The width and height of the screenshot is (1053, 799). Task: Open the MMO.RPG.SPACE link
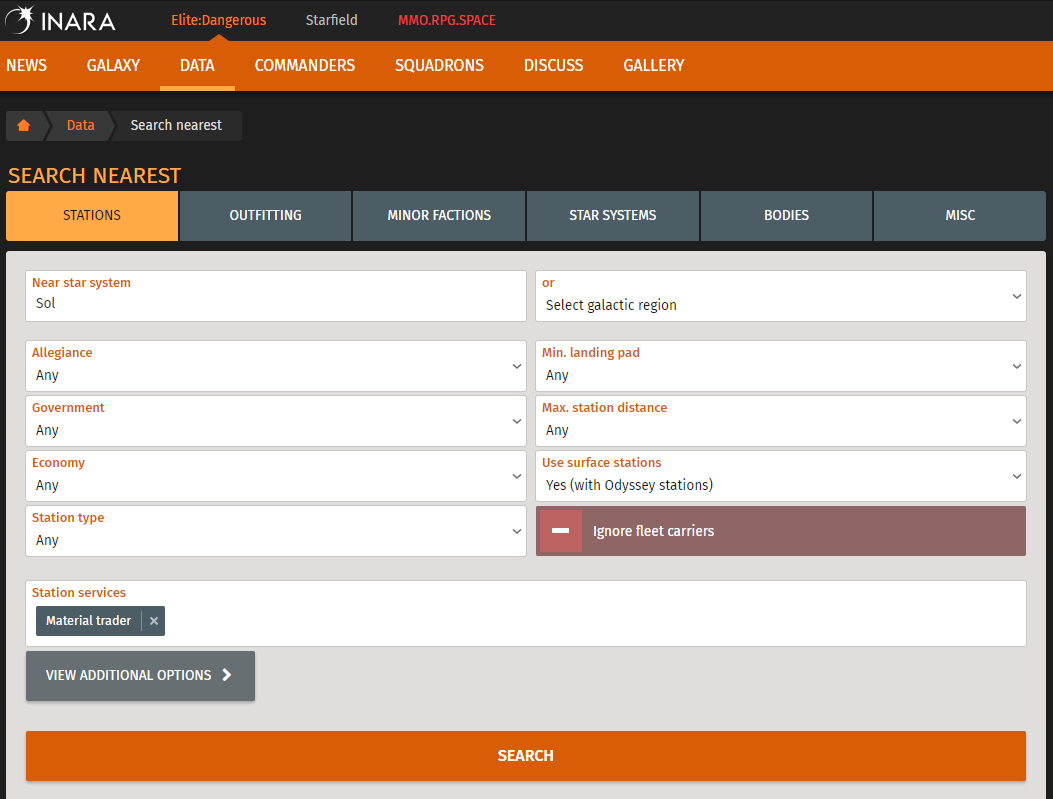click(447, 20)
